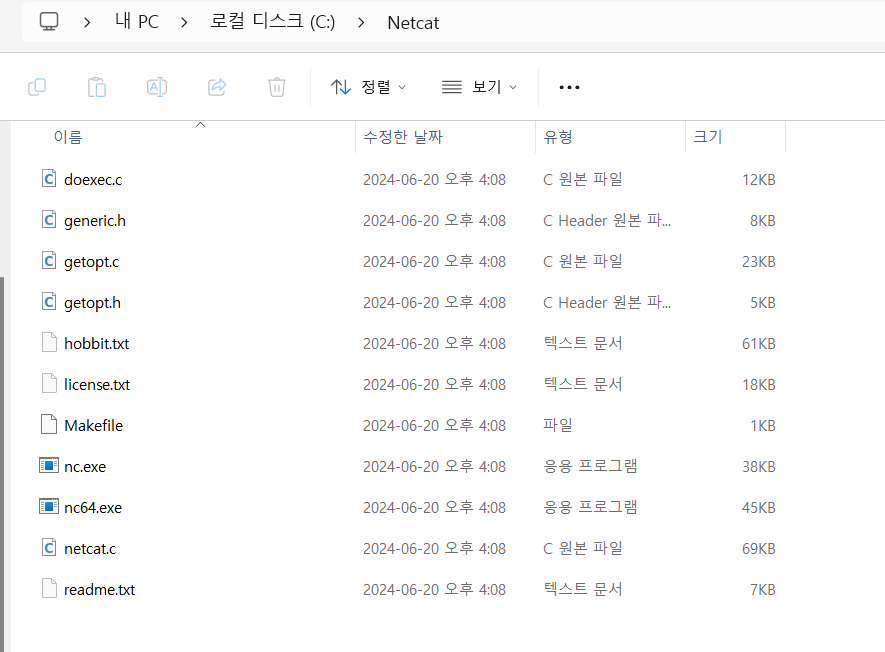Viewport: 885px width, 652px height.
Task: Click the Copy toolbar icon
Action: pyautogui.click(x=37, y=87)
